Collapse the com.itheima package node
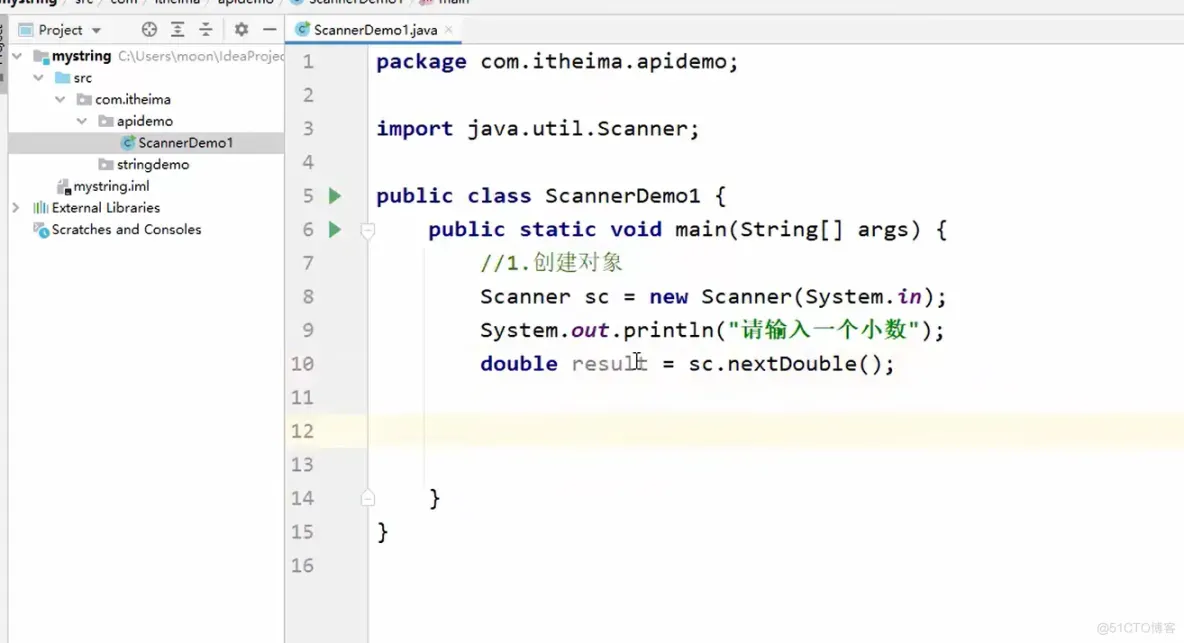Screen dimensions: 1184x643 pos(60,100)
